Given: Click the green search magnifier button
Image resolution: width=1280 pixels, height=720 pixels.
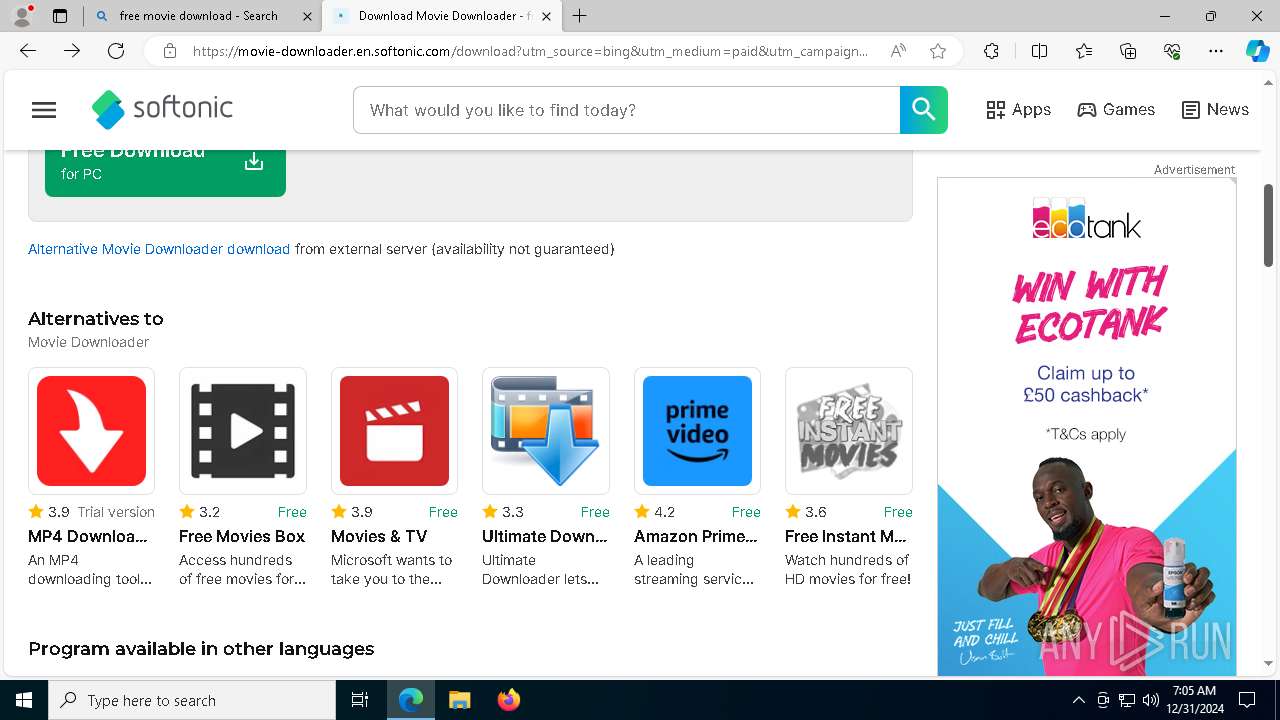Looking at the screenshot, I should 923,110.
